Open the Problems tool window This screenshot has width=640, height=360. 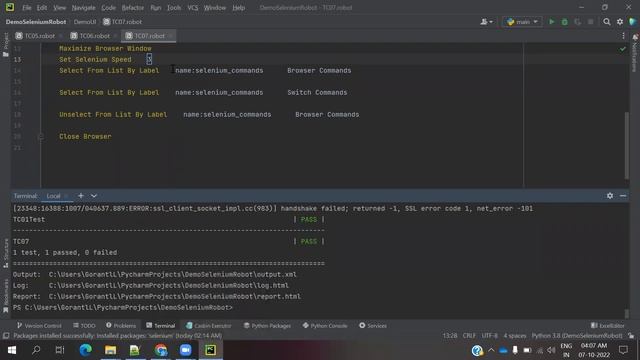click(121, 326)
